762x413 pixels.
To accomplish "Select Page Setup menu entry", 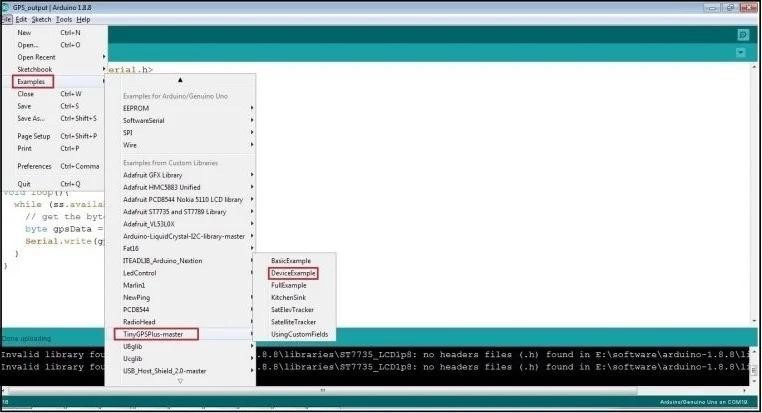I will (x=34, y=136).
